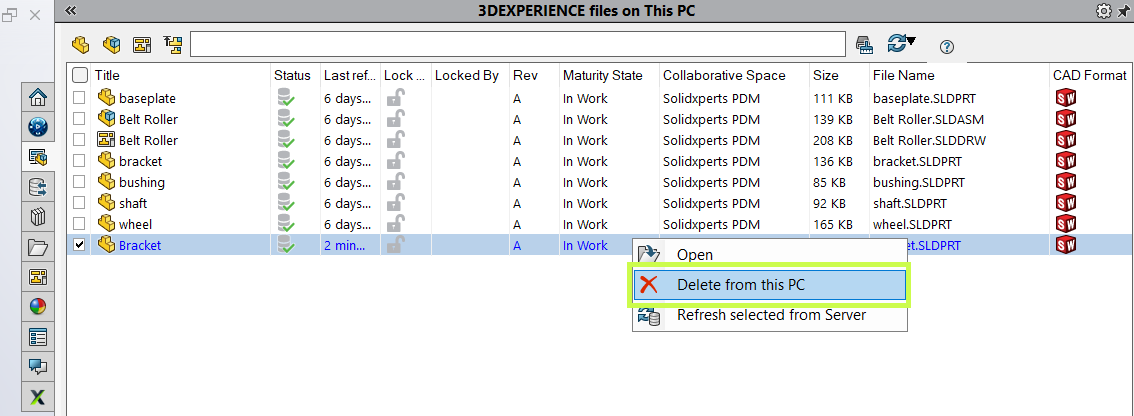
Task: Sort by the File Name column header
Action: click(x=903, y=75)
